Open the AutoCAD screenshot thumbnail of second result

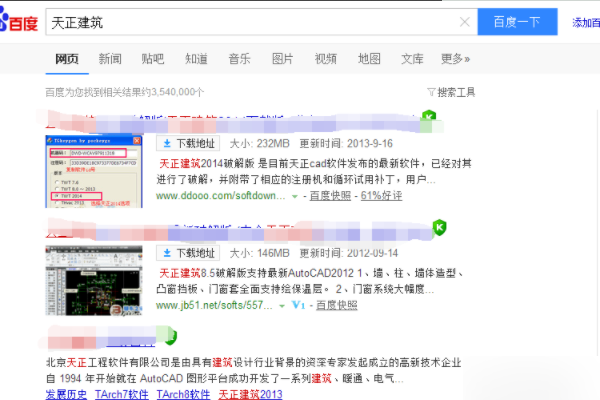[94, 281]
